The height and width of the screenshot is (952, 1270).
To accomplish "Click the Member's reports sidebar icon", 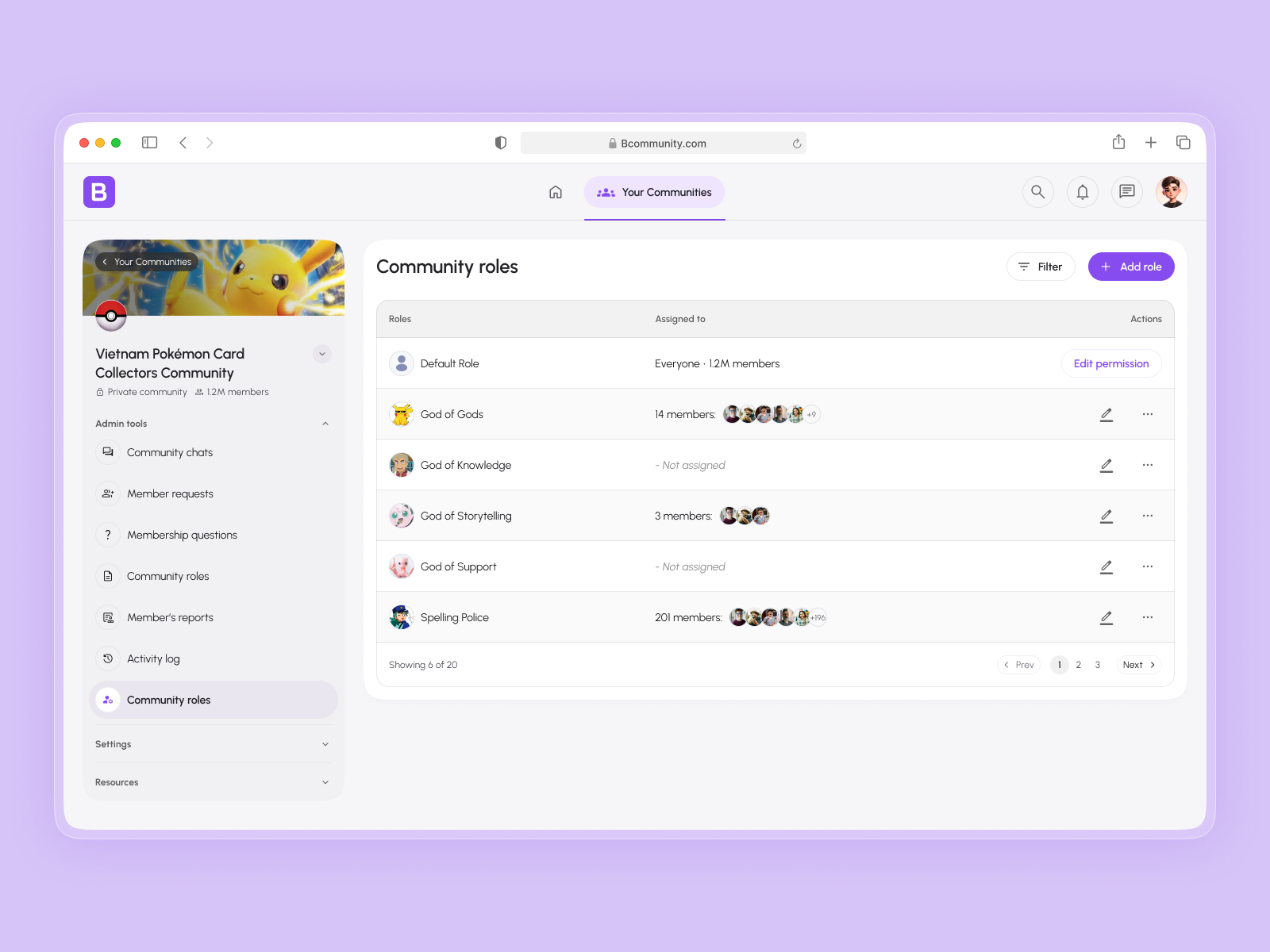I will [108, 617].
